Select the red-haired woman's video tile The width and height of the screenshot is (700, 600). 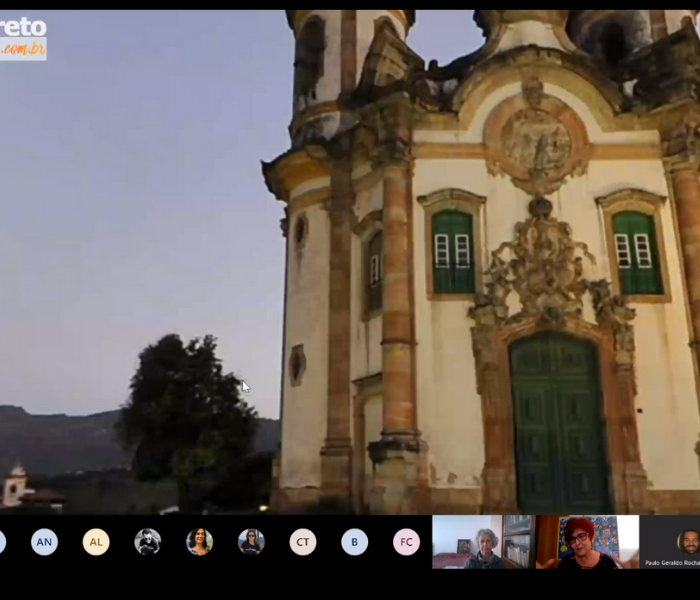tap(587, 542)
